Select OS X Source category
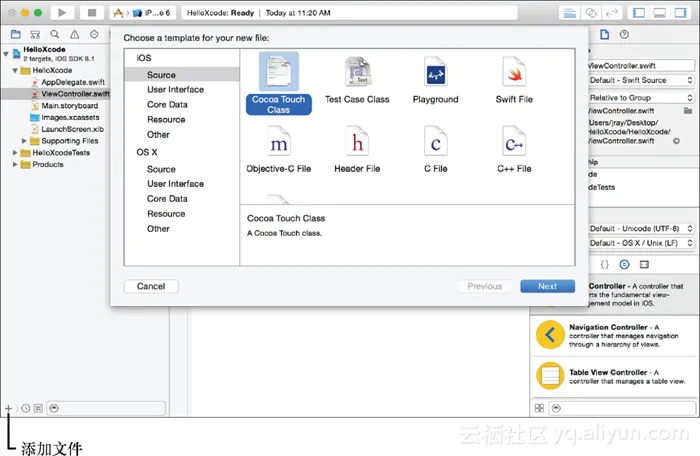700x456 pixels. click(x=161, y=169)
